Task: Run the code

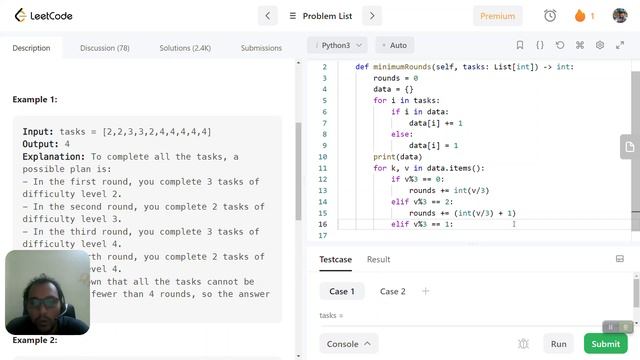Action: point(558,344)
